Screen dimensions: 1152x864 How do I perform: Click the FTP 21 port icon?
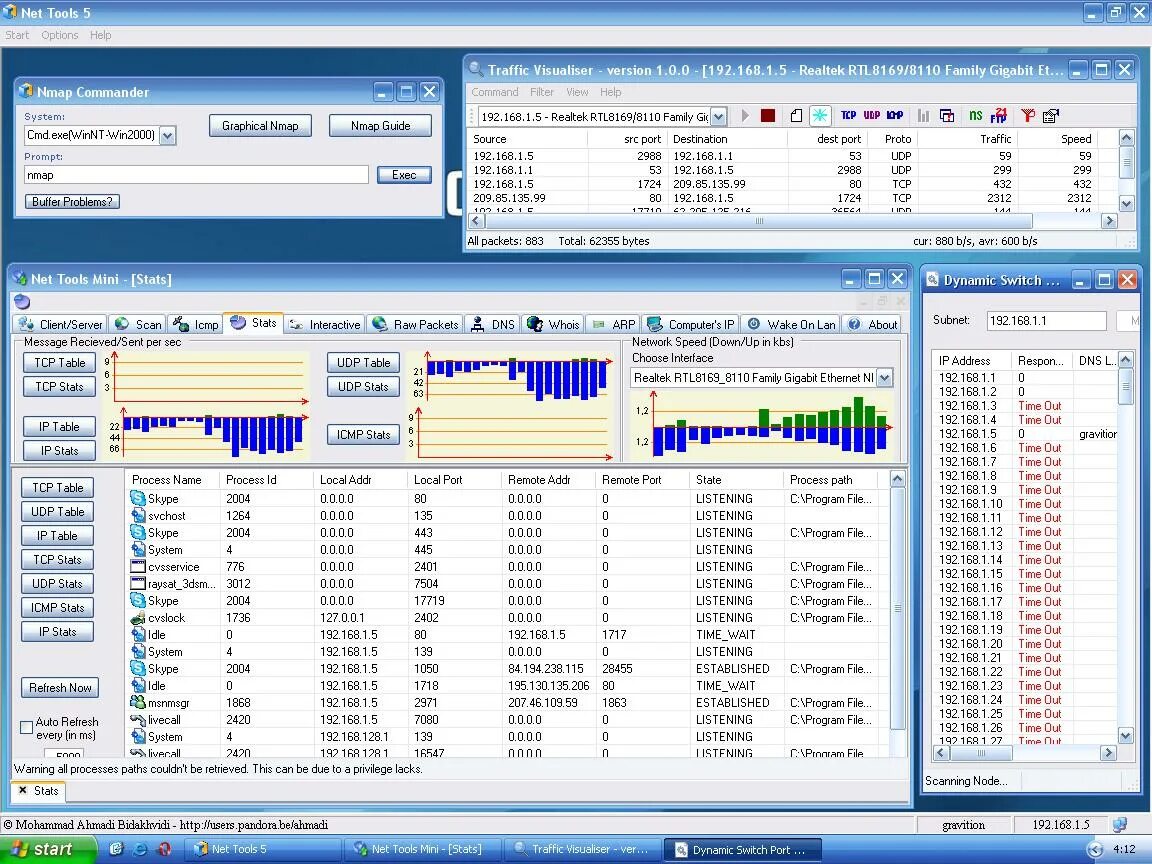[x=999, y=115]
